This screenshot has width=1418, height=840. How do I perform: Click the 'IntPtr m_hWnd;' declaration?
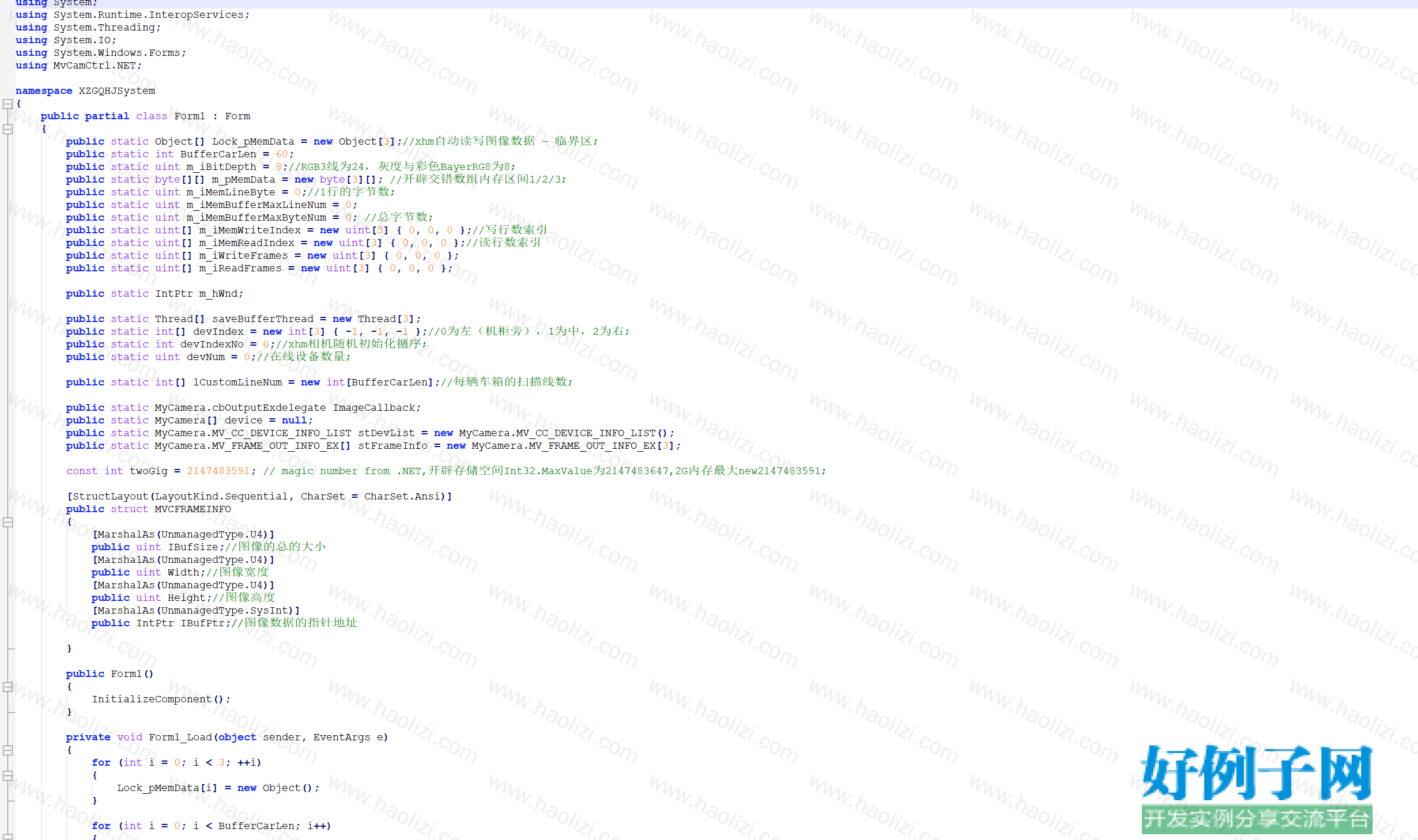(x=199, y=294)
